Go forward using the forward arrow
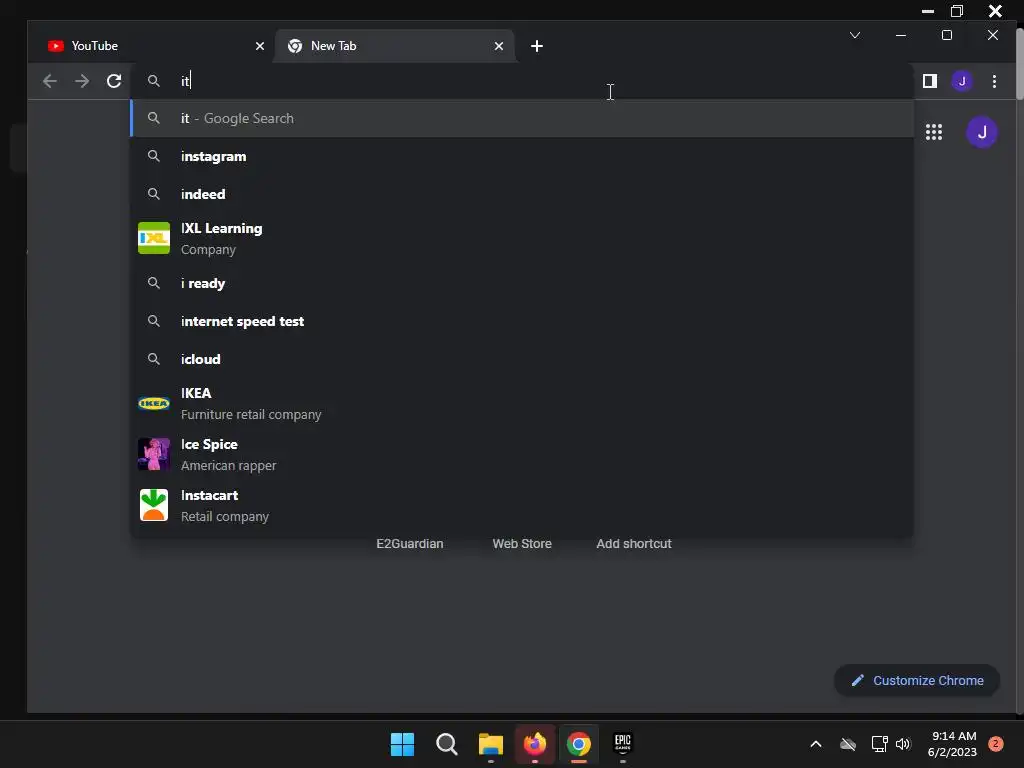 tap(82, 81)
